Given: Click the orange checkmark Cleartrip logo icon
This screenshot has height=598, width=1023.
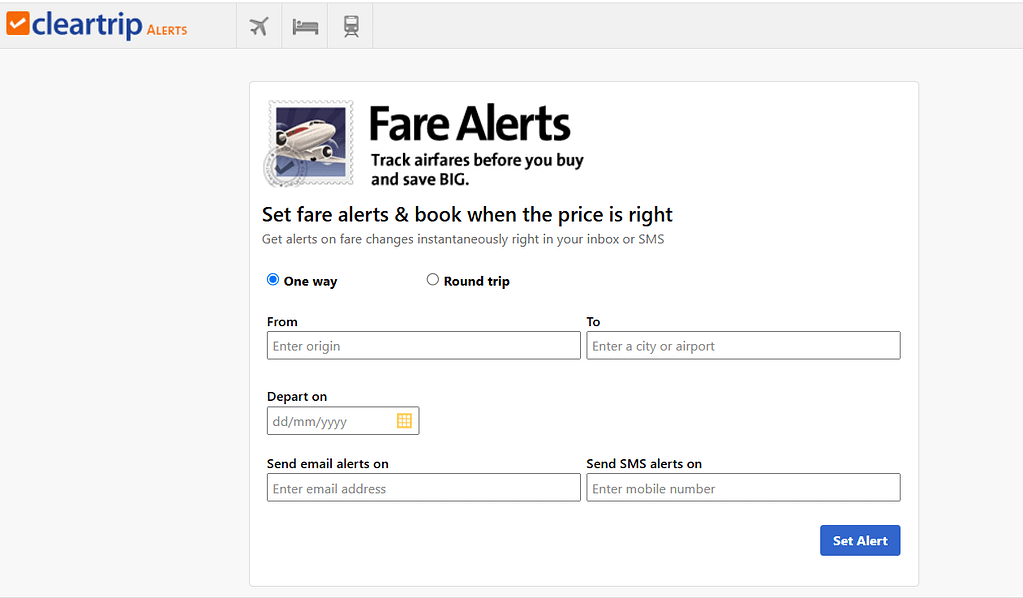Looking at the screenshot, I should (18, 23).
